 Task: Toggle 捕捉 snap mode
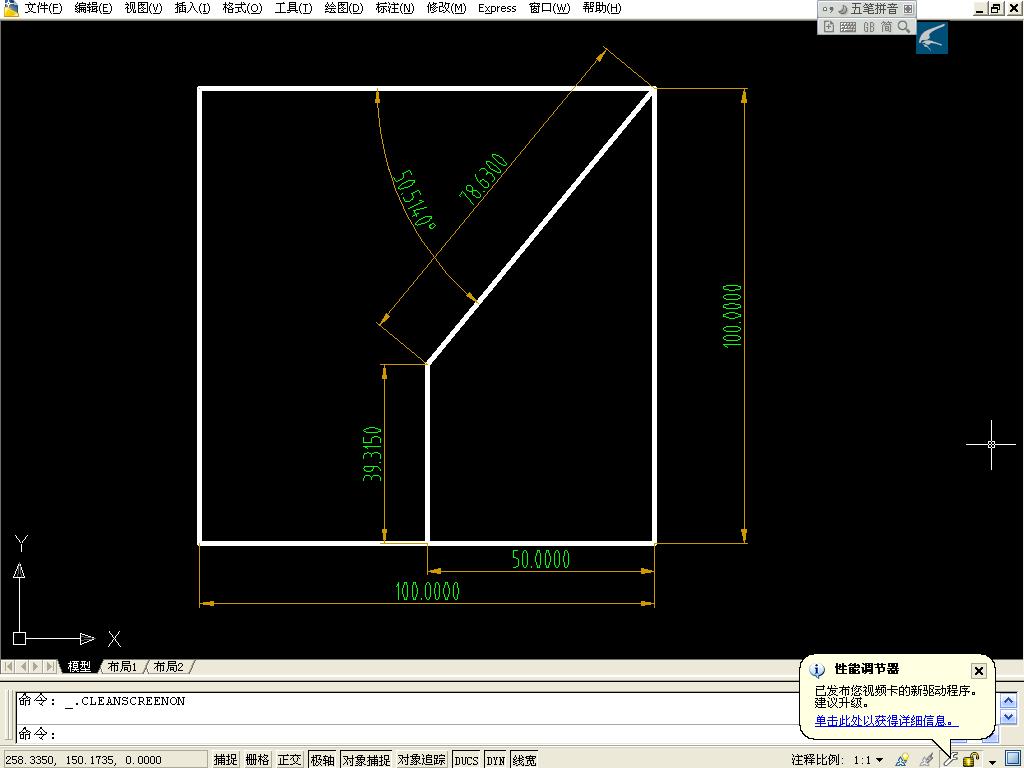225,760
